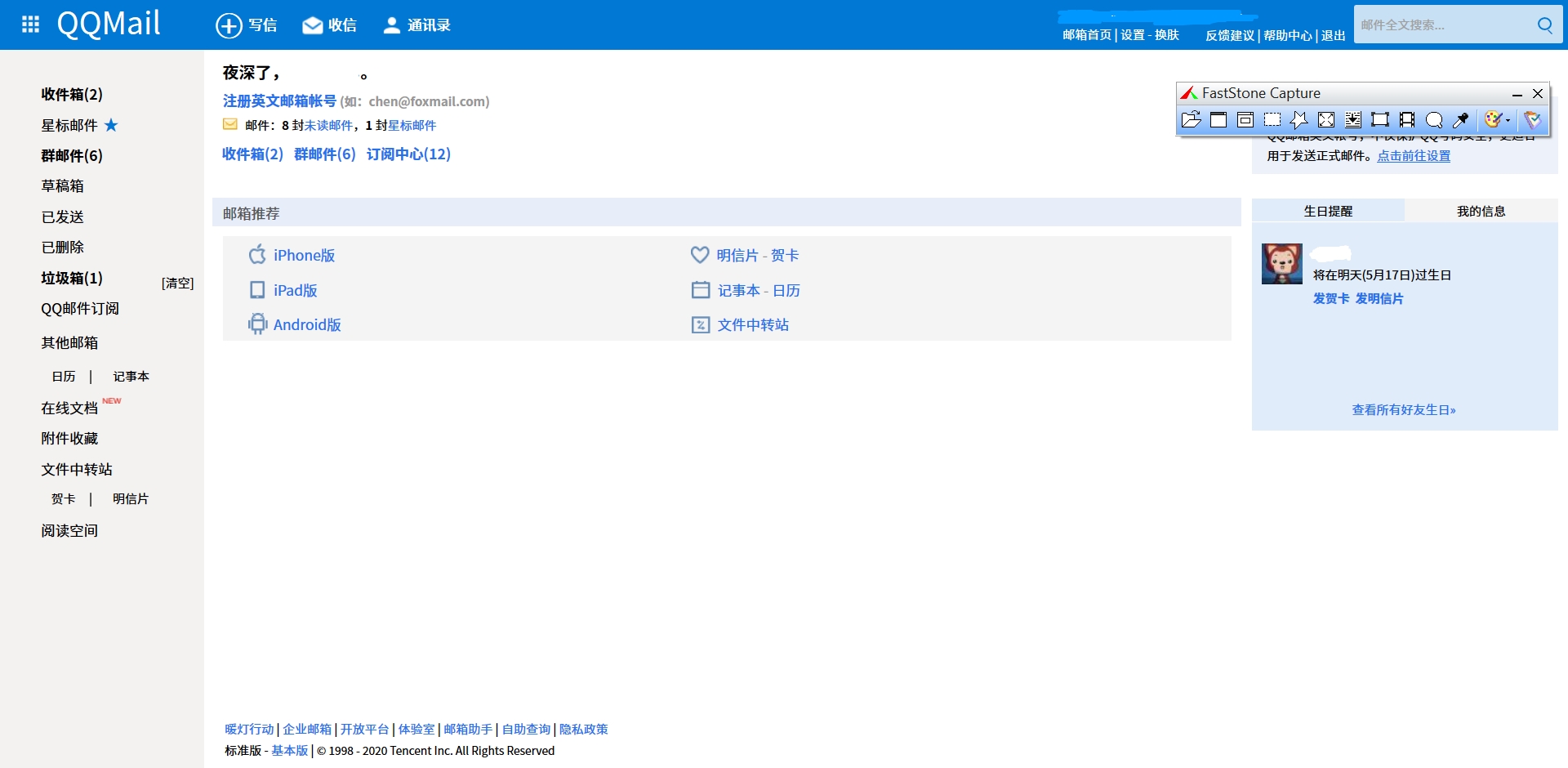Image resolution: width=1568 pixels, height=768 pixels.
Task: Click 注册英文邮箱帐号 link
Action: tap(279, 100)
